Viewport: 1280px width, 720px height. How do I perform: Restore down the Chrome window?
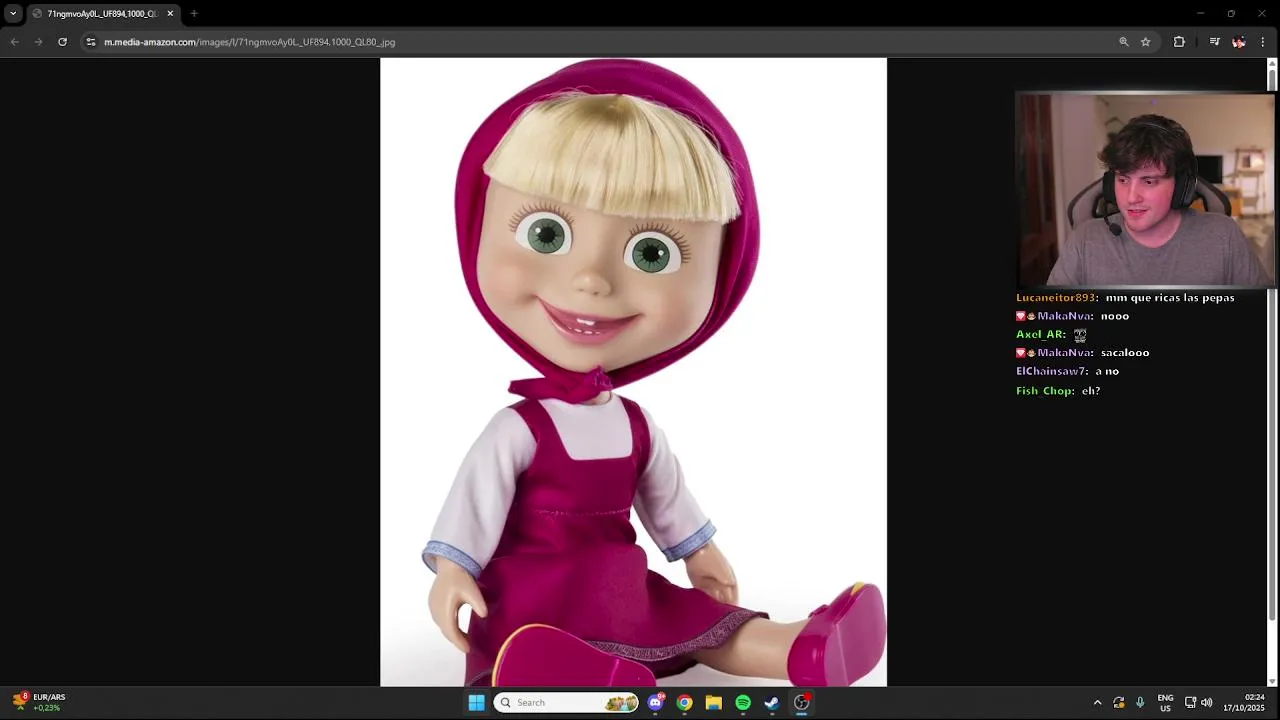tap(1231, 14)
